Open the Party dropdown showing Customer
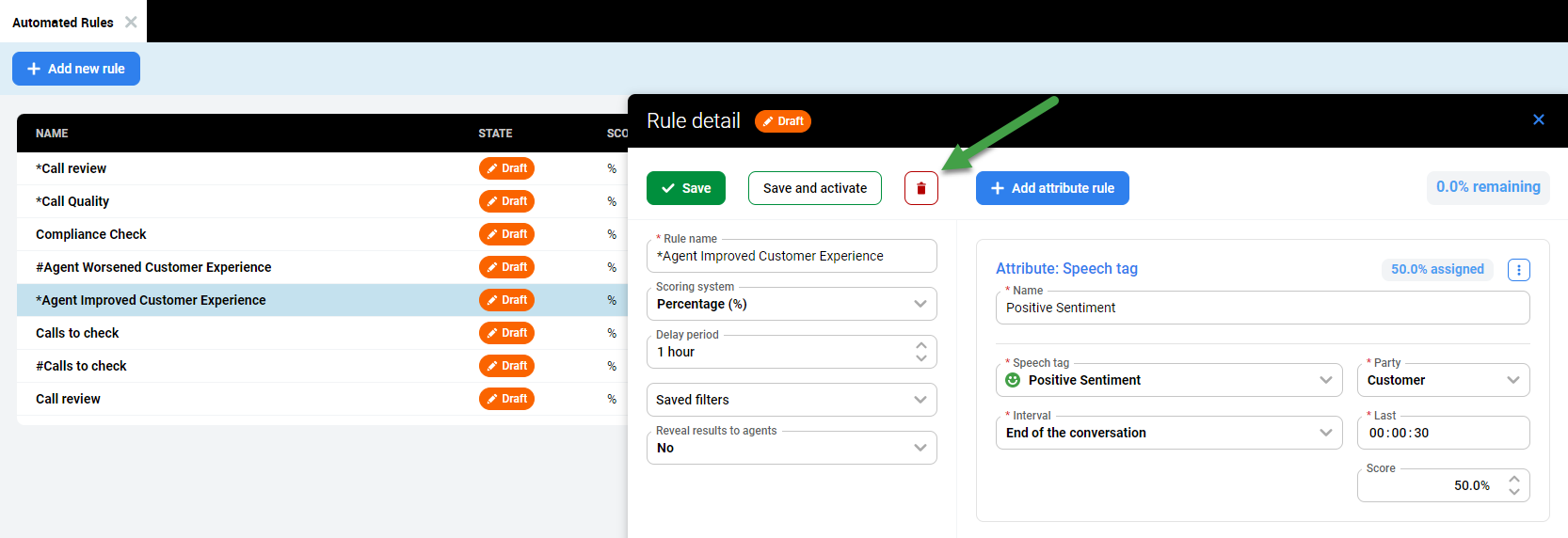The image size is (1568, 538). click(x=1512, y=380)
